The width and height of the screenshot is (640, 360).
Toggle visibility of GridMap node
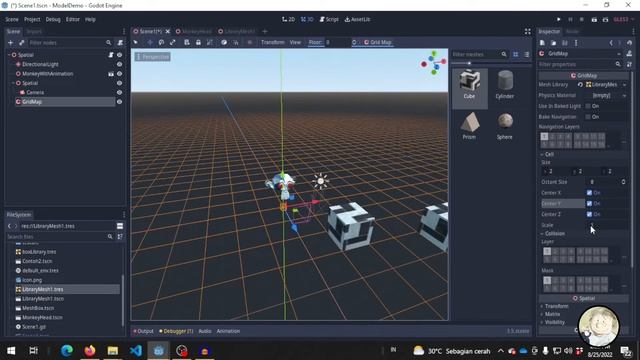[120, 102]
